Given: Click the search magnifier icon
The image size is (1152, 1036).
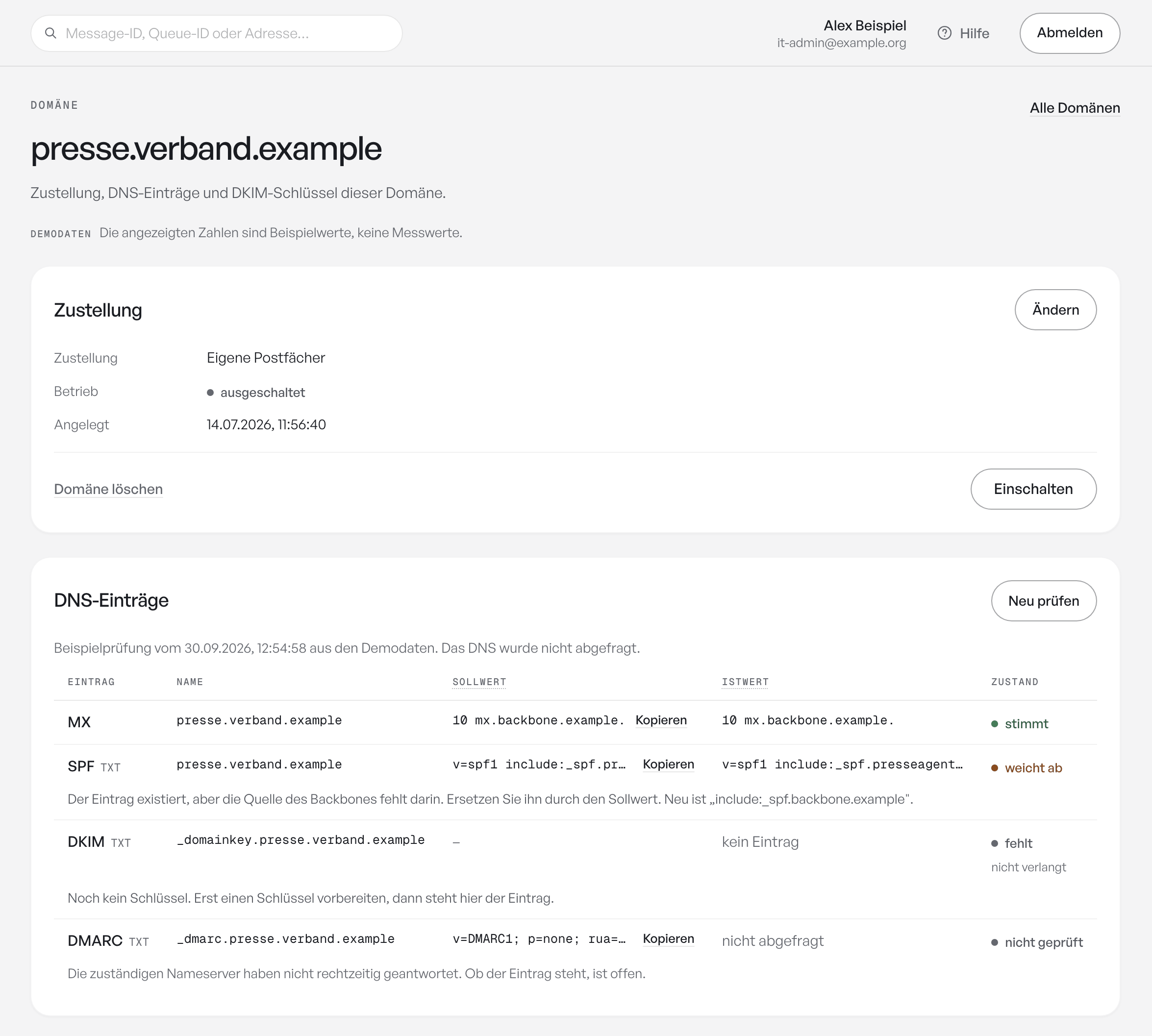Looking at the screenshot, I should tap(50, 33).
